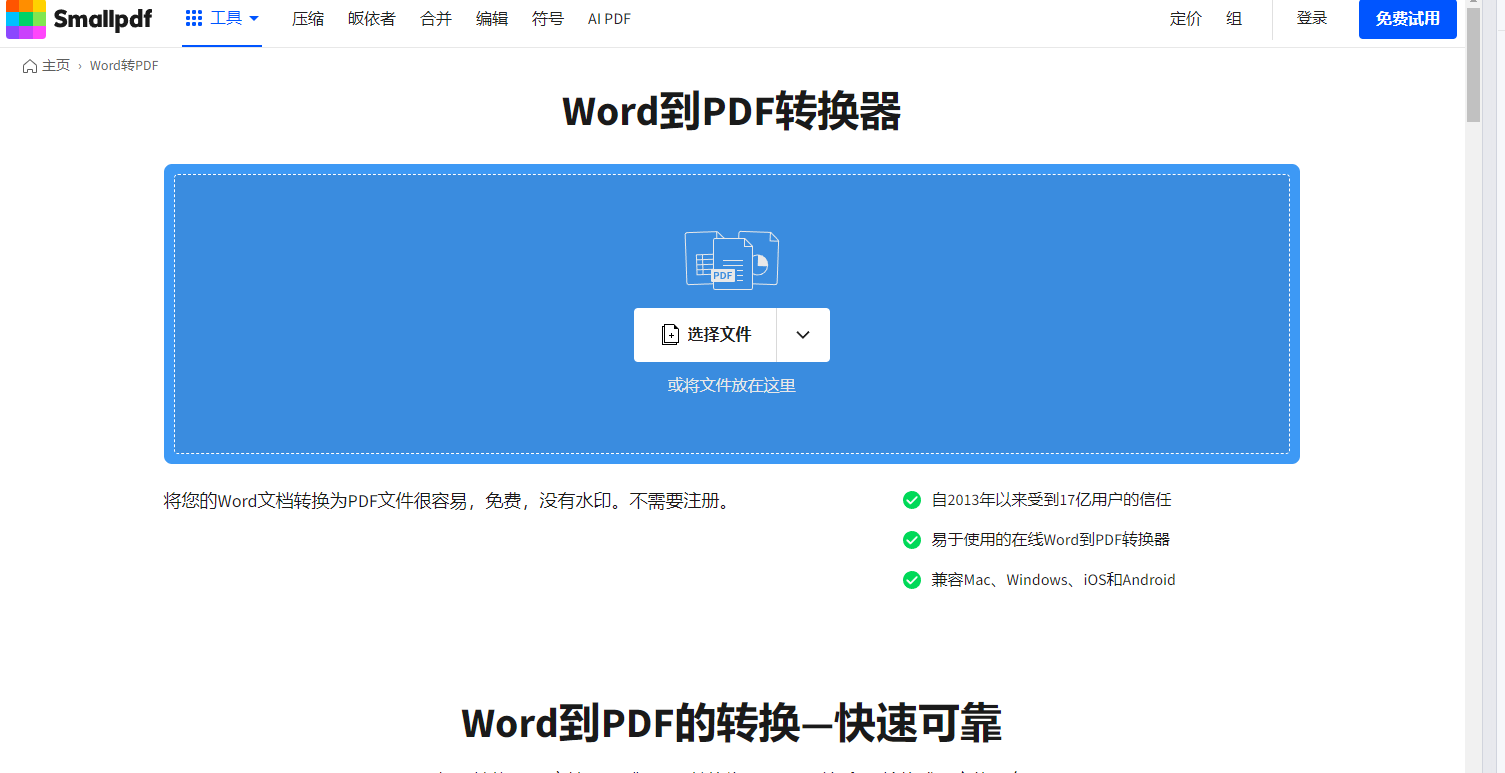Click the 或将文件放在这里 drop text
Image resolution: width=1505 pixels, height=773 pixels.
[x=732, y=385]
